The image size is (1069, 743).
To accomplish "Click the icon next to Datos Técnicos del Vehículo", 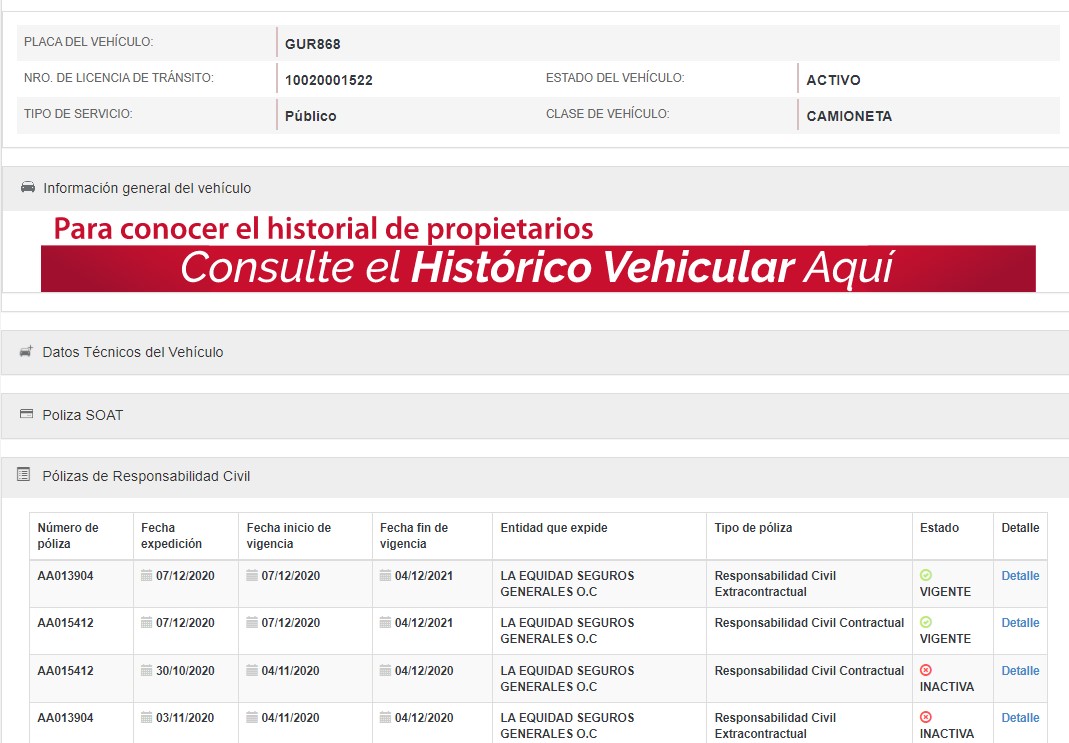I will (27, 352).
